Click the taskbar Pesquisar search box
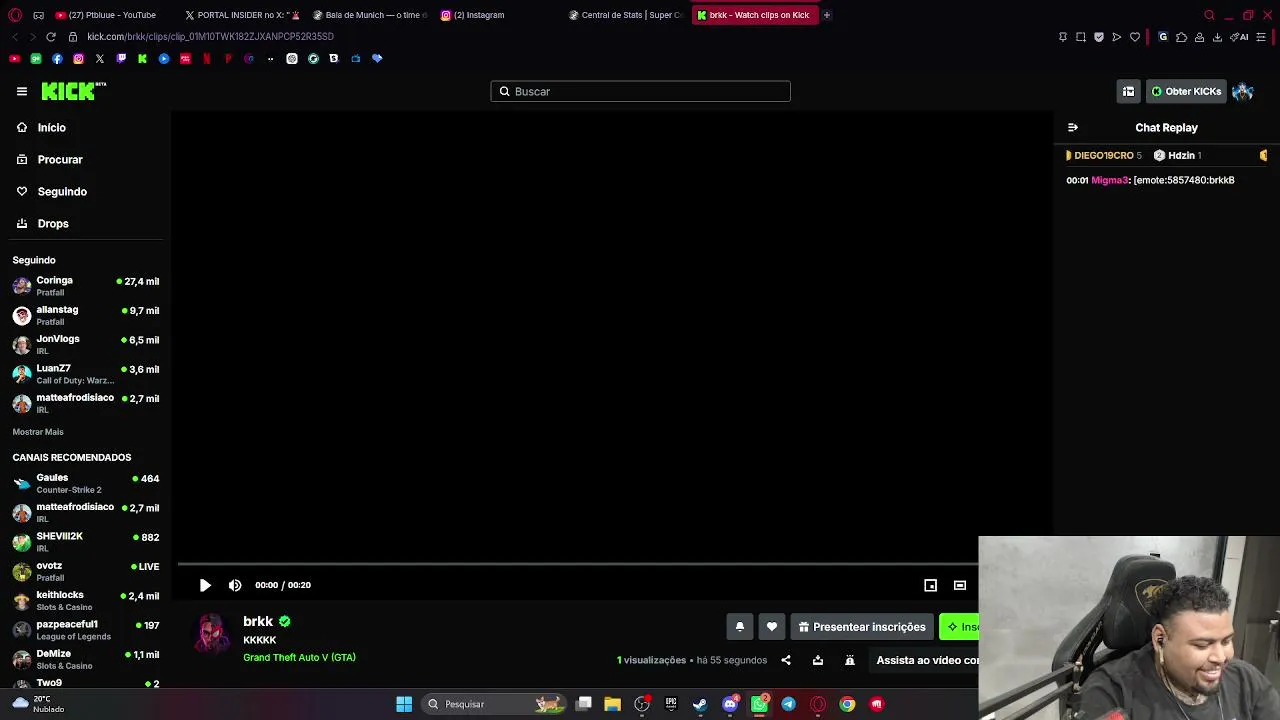The width and height of the screenshot is (1280, 720). tap(493, 704)
